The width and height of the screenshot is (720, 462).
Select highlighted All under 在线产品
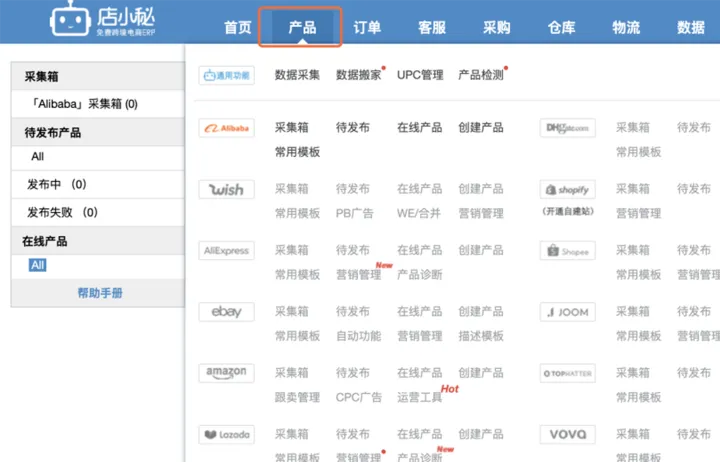[37, 265]
